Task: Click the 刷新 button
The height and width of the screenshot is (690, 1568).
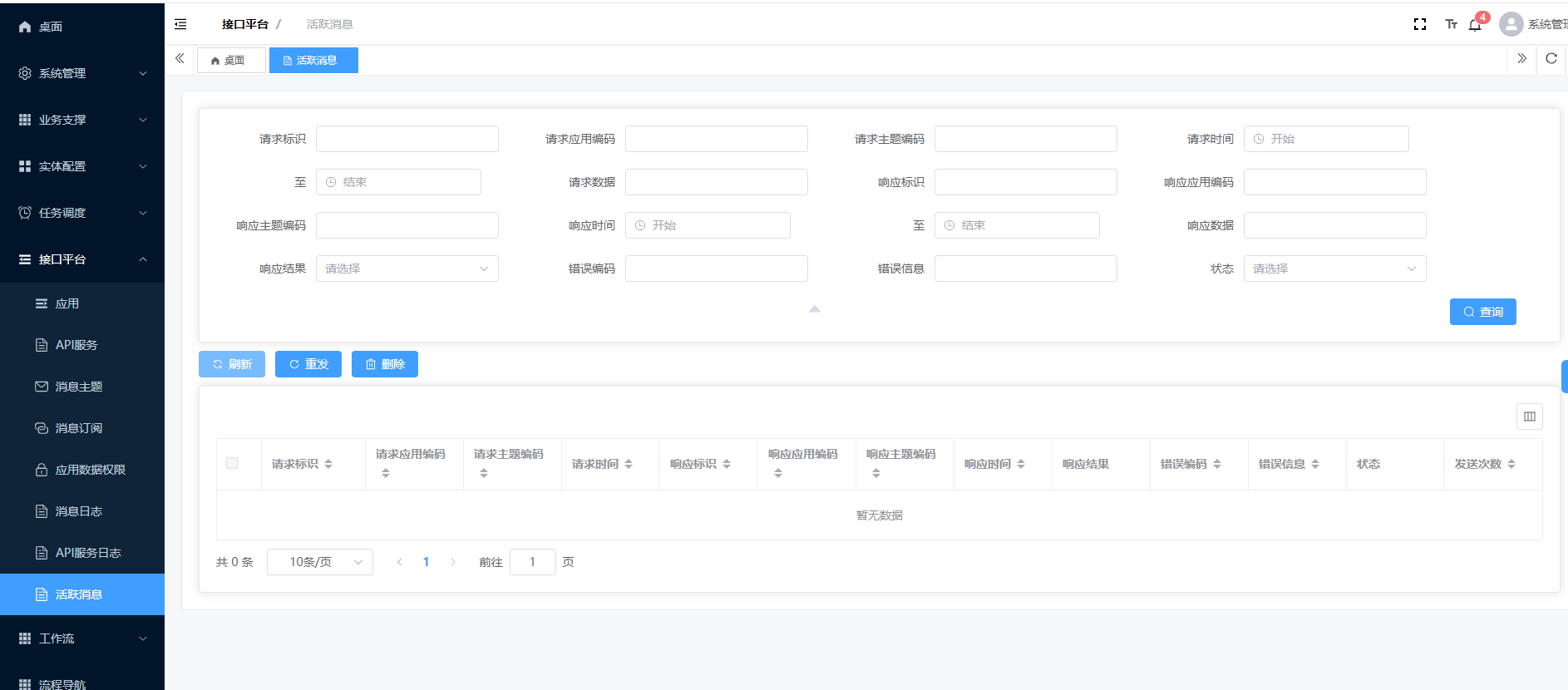Action: [232, 364]
